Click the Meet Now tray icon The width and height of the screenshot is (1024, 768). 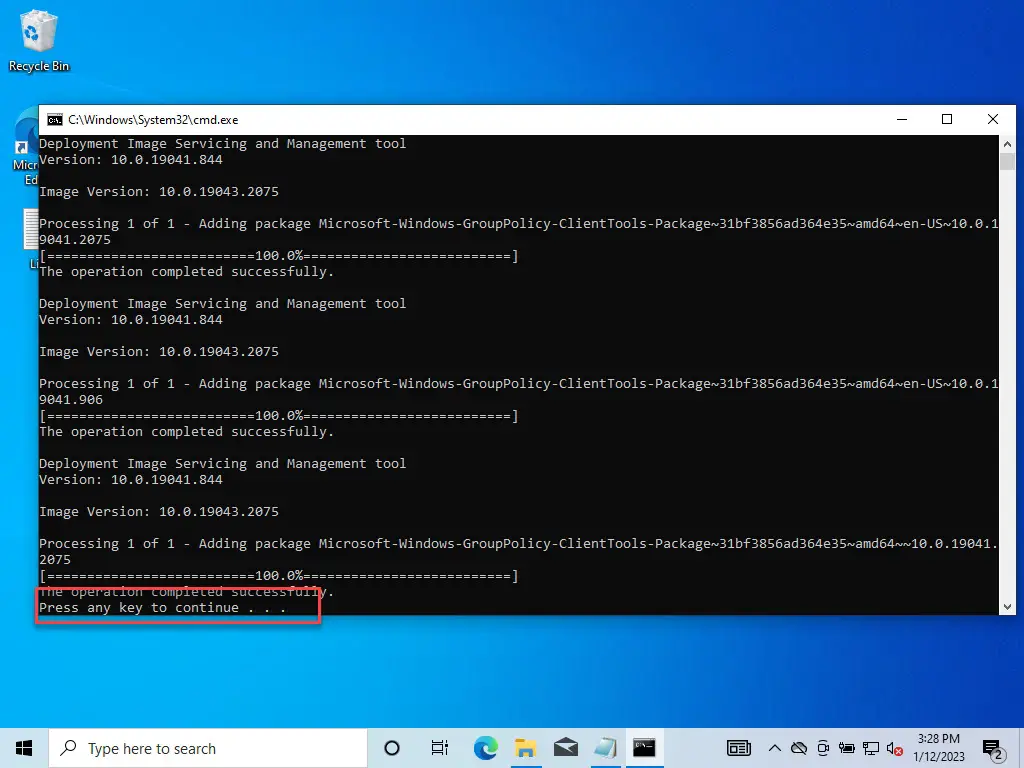[823, 748]
